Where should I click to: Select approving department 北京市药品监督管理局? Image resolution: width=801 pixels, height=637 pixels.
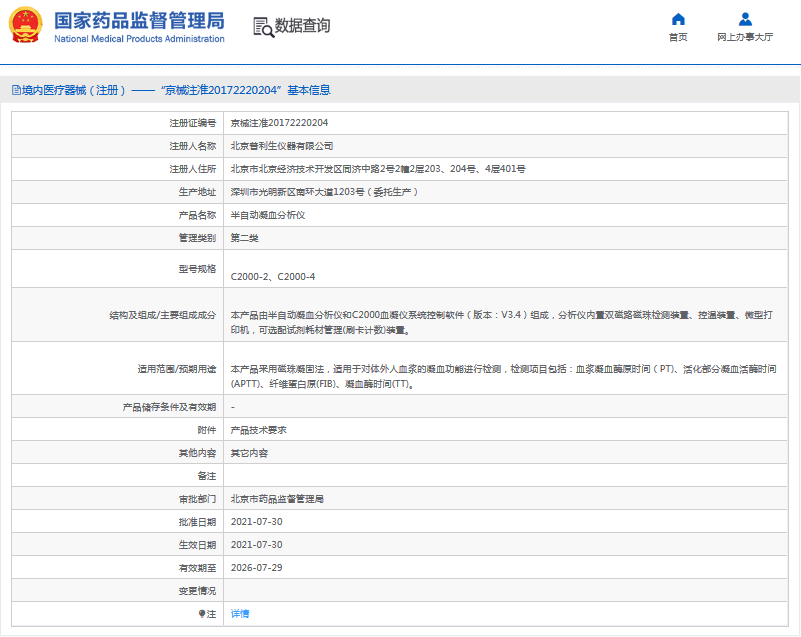pyautogui.click(x=277, y=499)
